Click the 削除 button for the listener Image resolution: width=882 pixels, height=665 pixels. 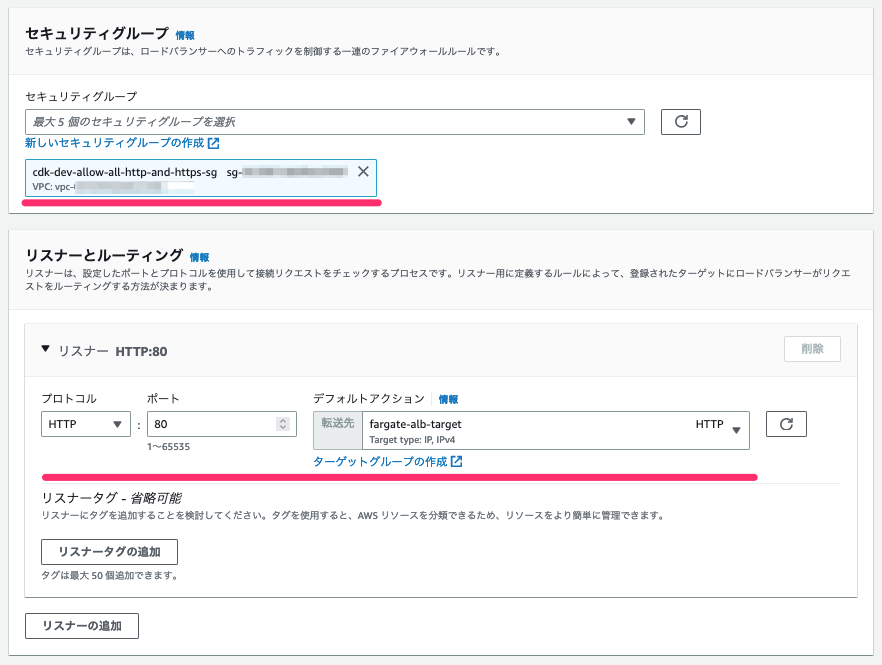[x=812, y=349]
